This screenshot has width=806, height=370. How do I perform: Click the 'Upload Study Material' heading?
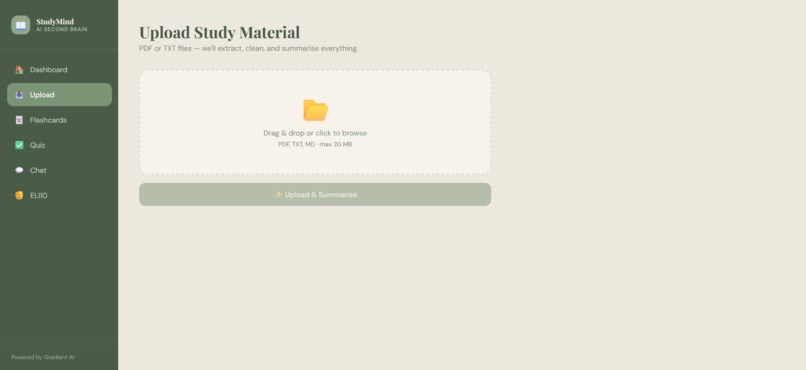pos(219,32)
